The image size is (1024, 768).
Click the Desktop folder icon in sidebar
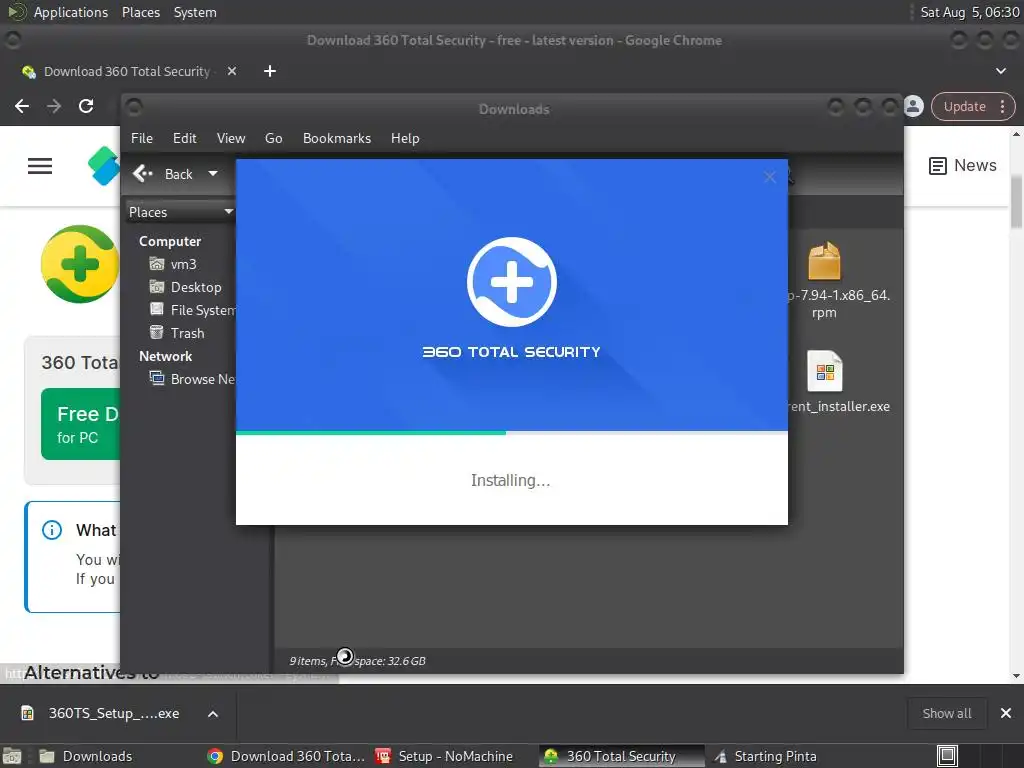point(157,287)
